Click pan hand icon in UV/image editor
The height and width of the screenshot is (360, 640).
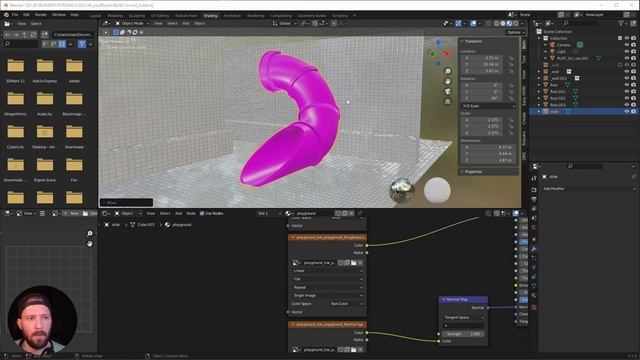click(x=89, y=244)
